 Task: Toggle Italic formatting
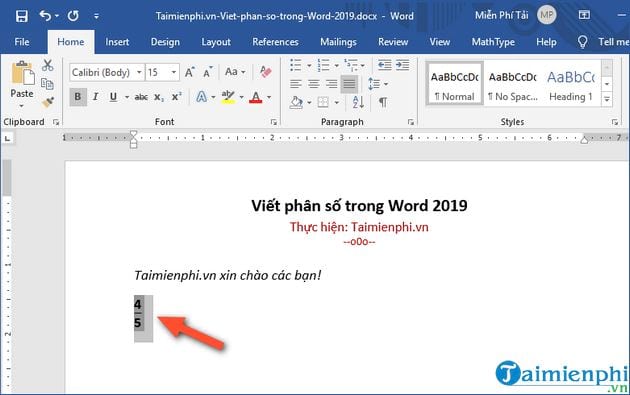96,97
